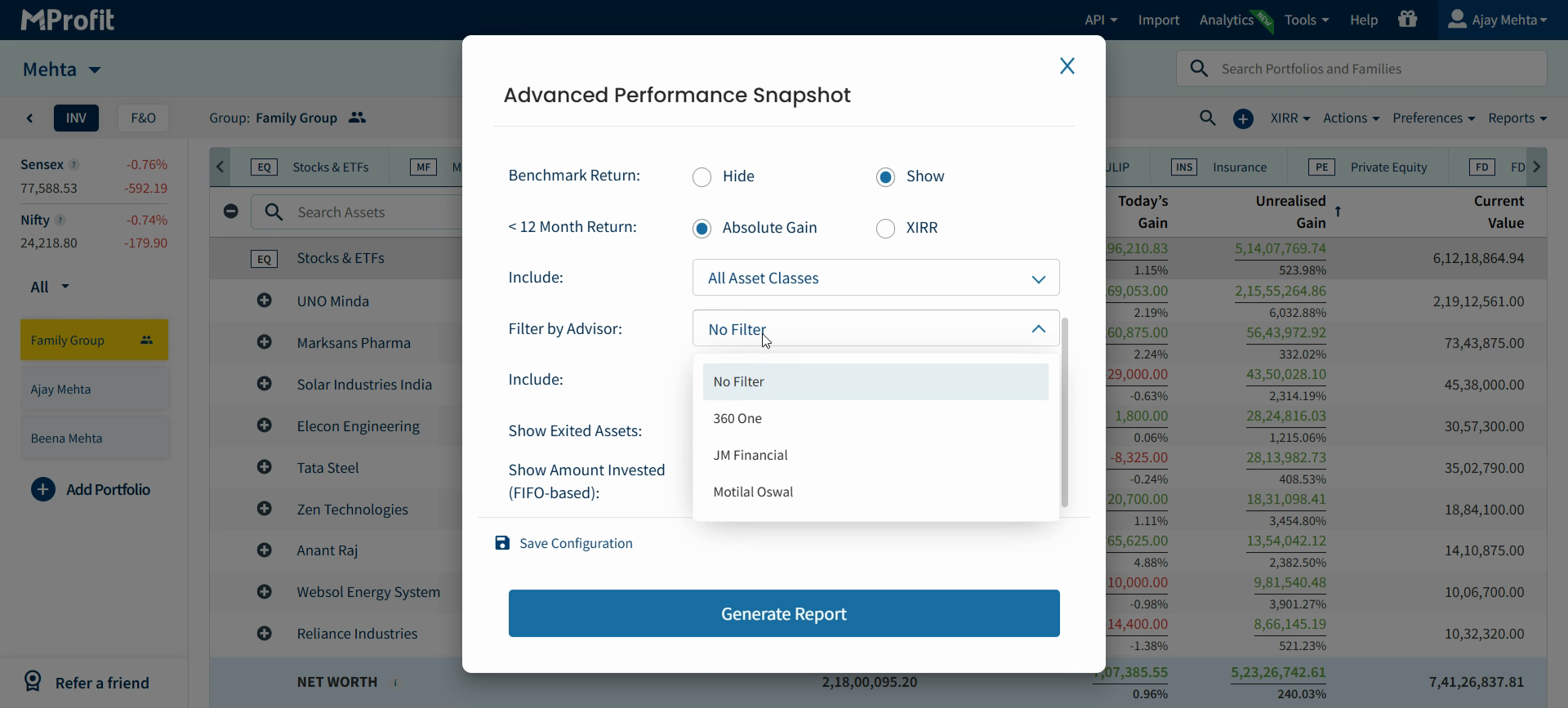Open the Reports dropdown
Image resolution: width=1568 pixels, height=708 pixels.
click(1517, 118)
